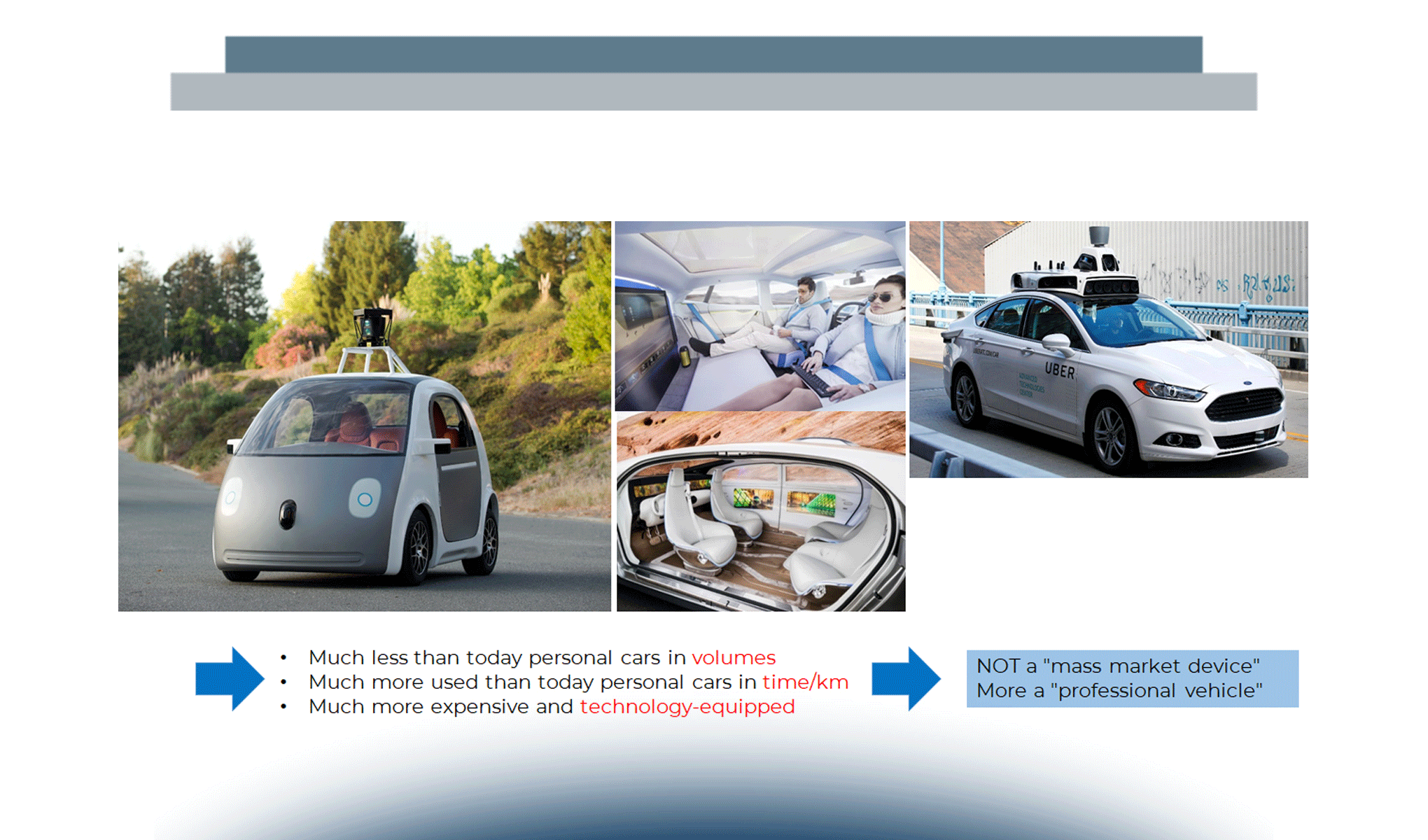This screenshot has width=1428, height=840.
Task: Select the text reading 'volumes' in red
Action: [x=734, y=658]
